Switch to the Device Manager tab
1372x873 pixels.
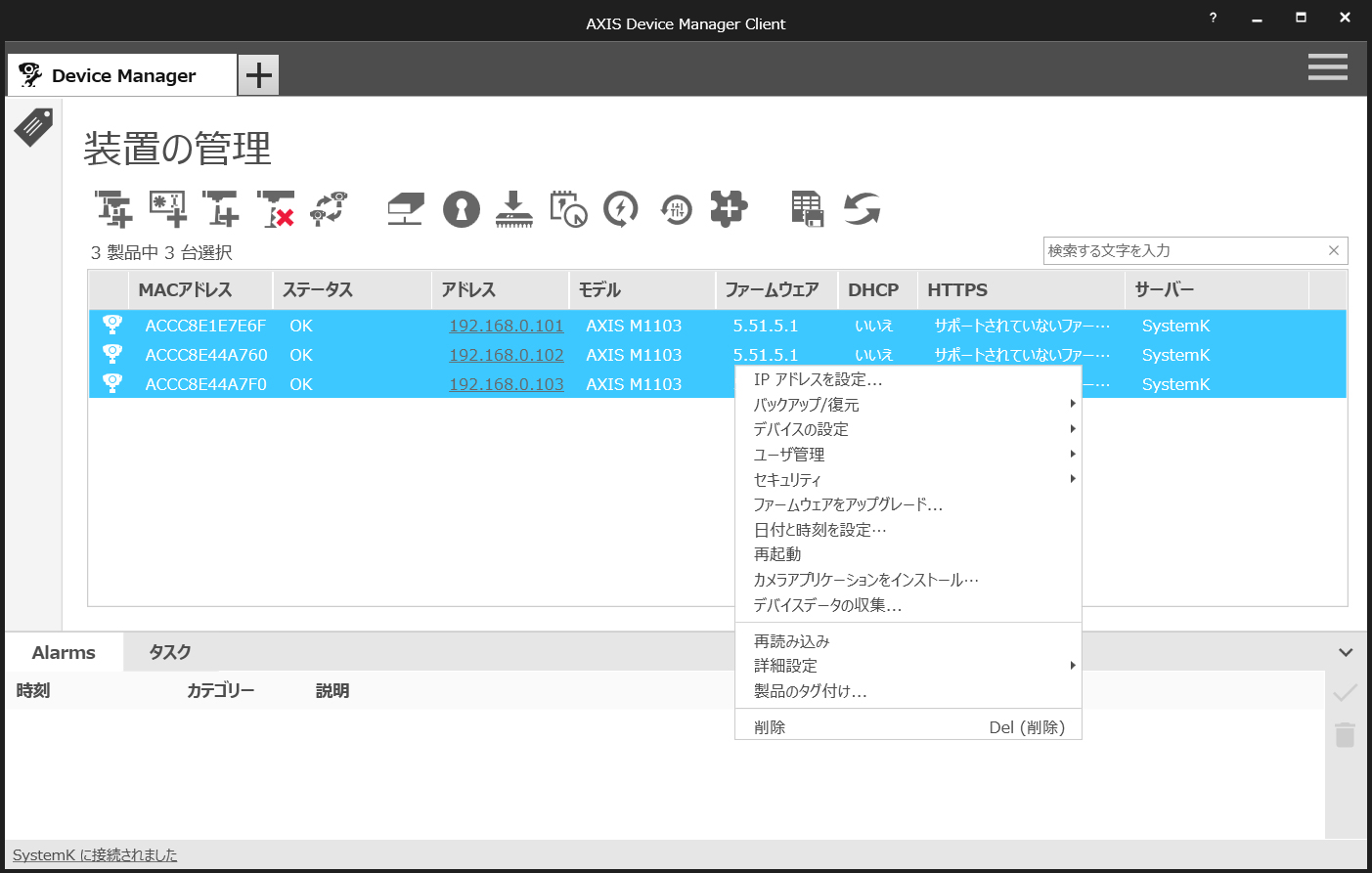click(x=122, y=75)
